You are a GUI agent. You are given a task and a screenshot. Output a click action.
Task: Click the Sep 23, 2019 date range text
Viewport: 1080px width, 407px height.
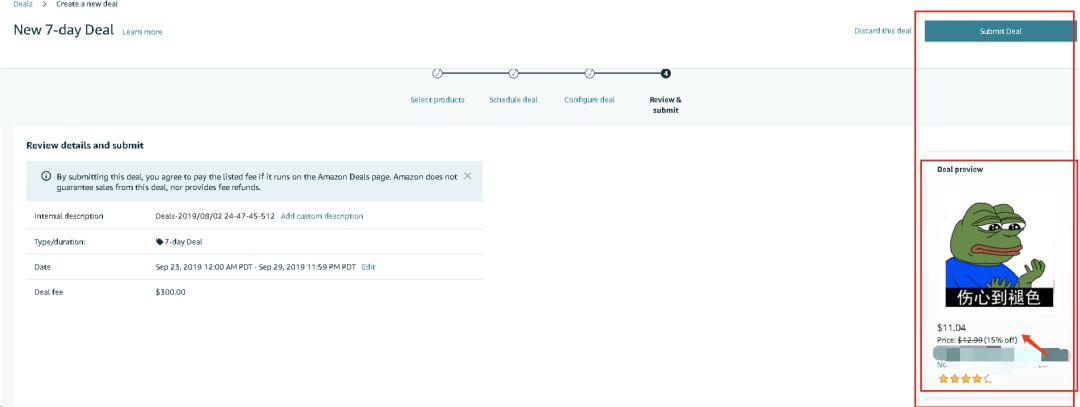tap(256, 267)
